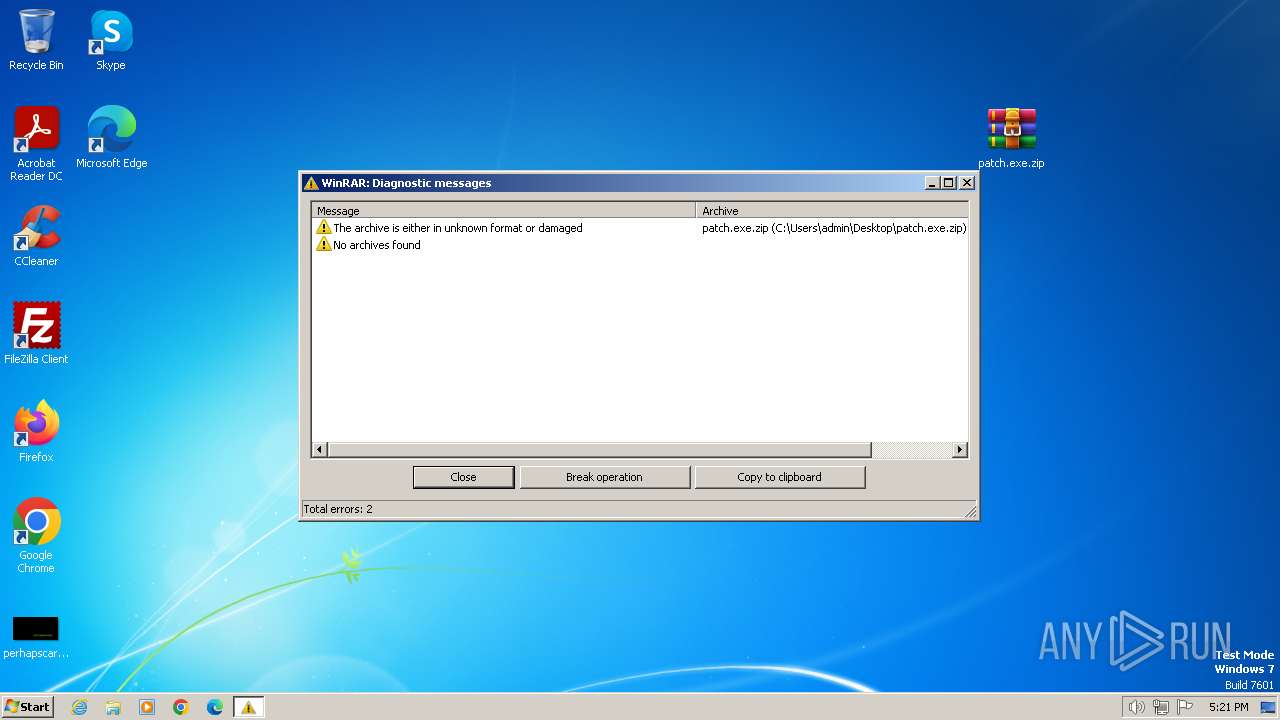Copy diagnostic messages to clipboard

[780, 477]
